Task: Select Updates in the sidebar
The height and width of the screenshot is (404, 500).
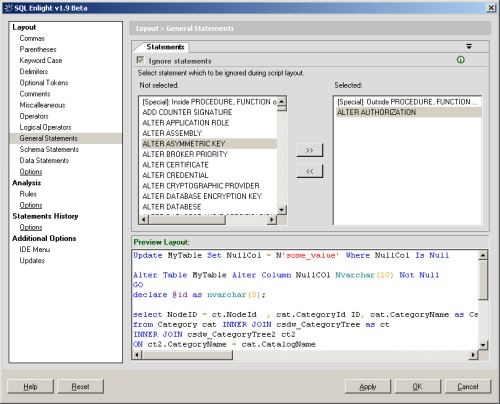Action: (32, 261)
